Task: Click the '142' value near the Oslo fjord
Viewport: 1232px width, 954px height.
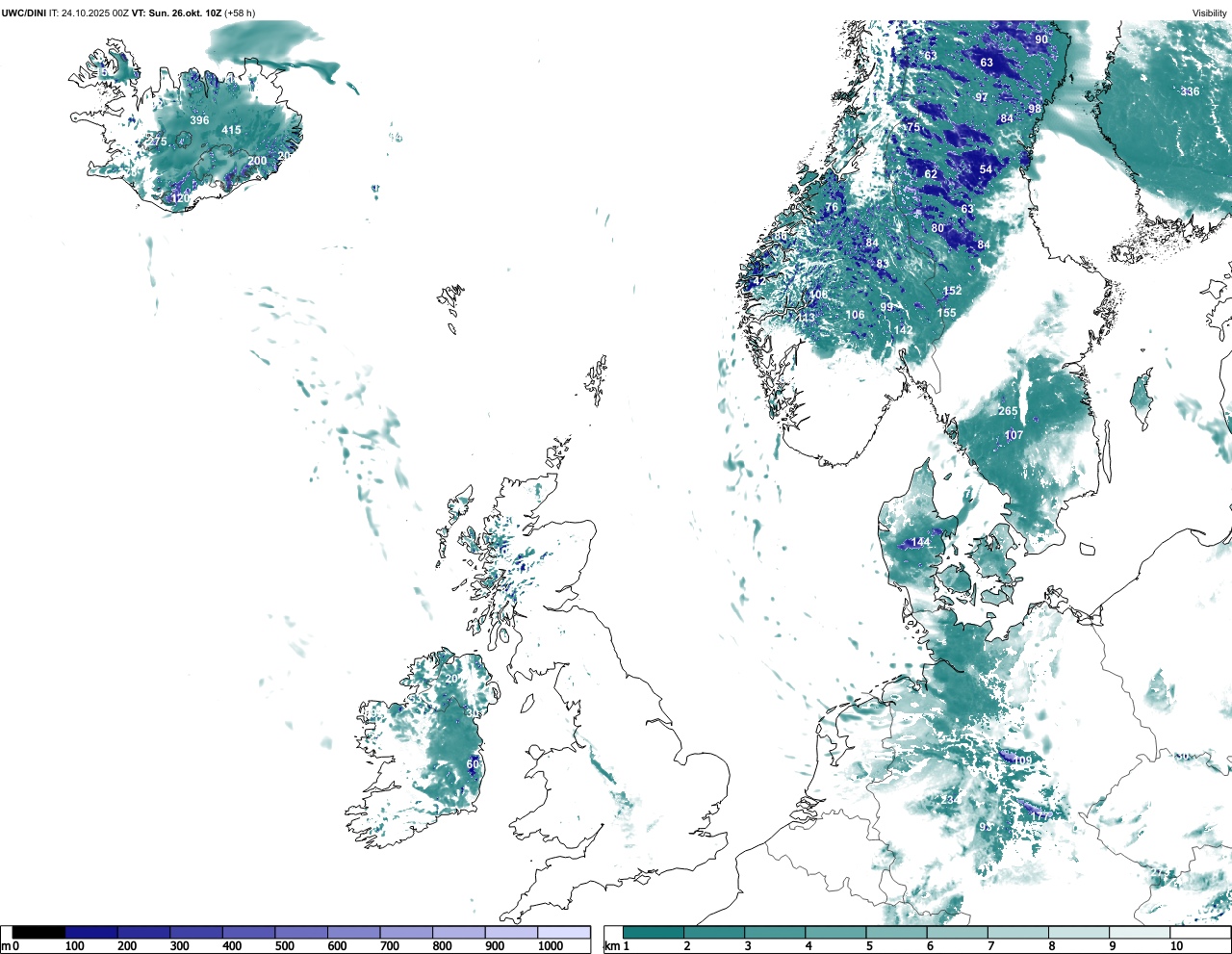Action: [903, 330]
